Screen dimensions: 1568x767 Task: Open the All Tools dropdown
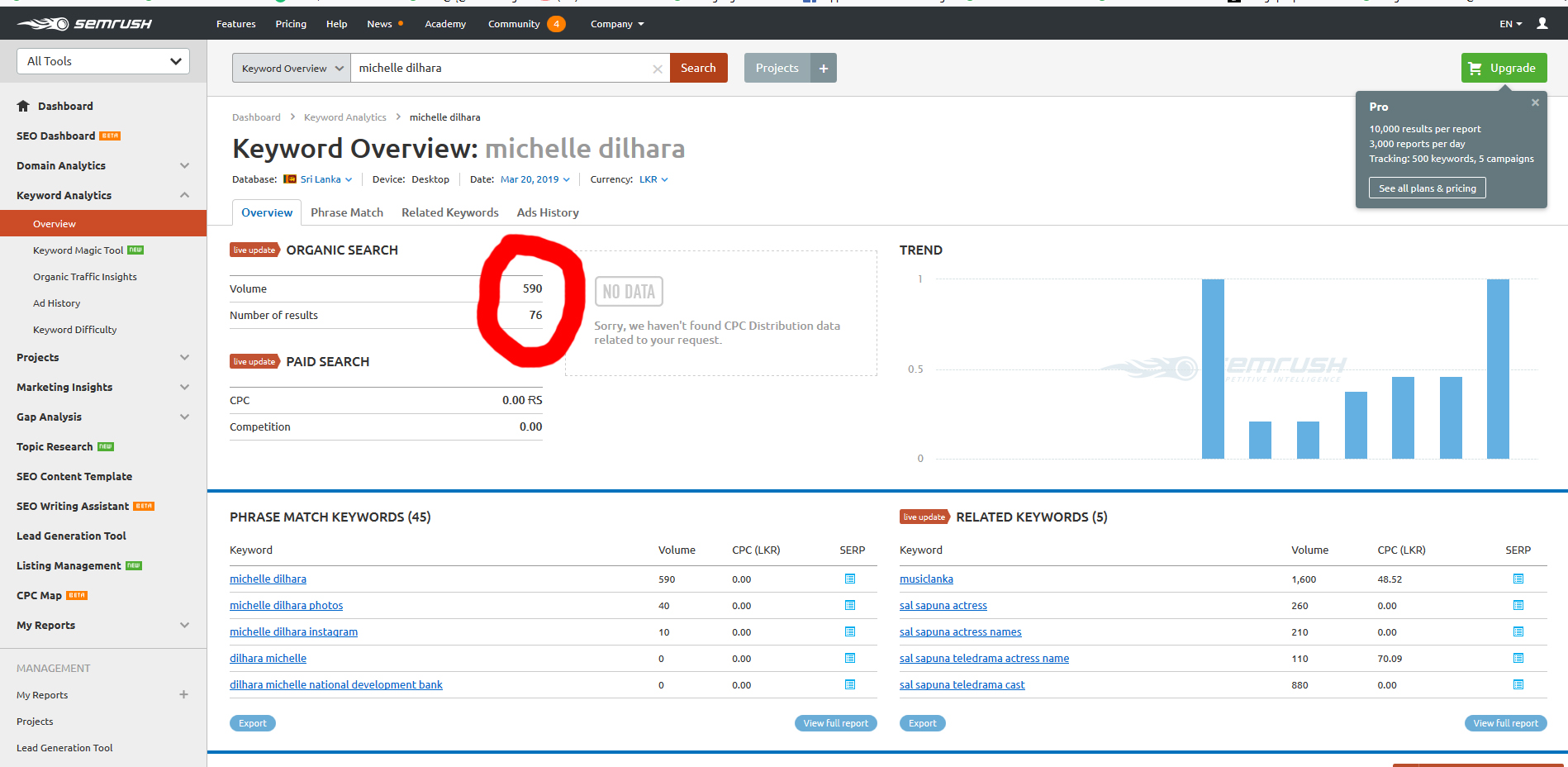point(103,61)
